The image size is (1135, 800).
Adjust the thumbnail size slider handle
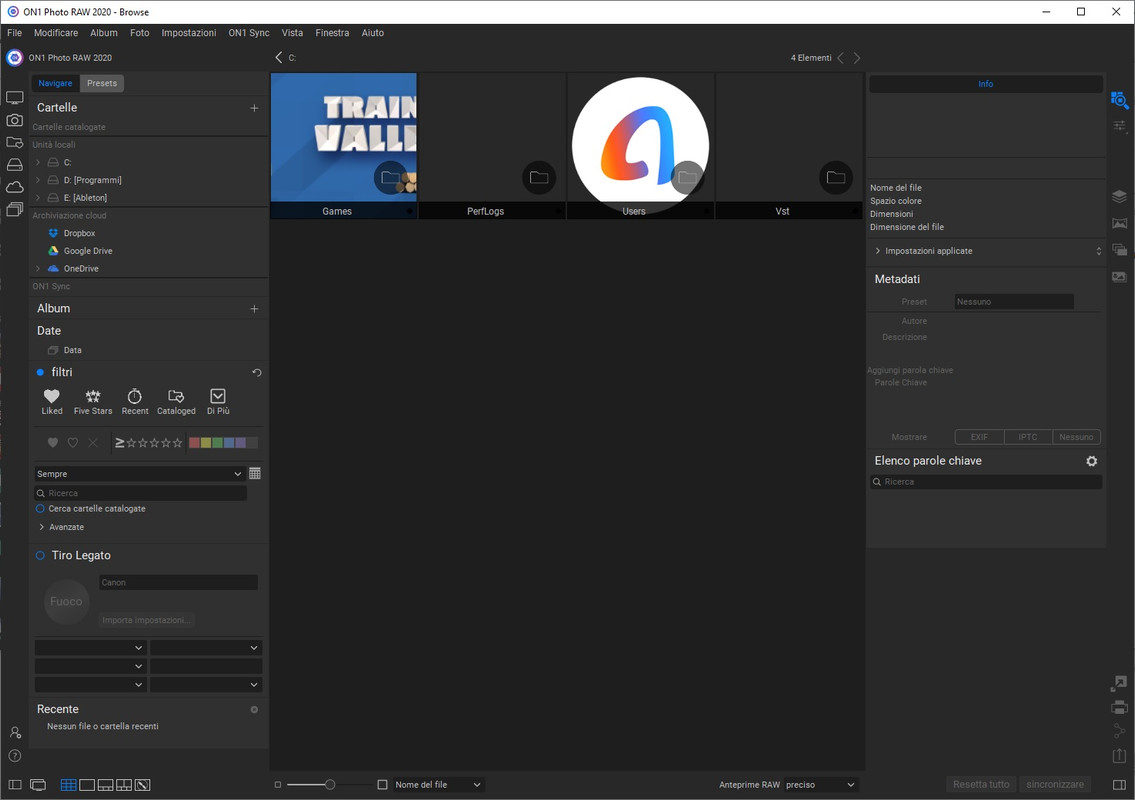(x=330, y=785)
